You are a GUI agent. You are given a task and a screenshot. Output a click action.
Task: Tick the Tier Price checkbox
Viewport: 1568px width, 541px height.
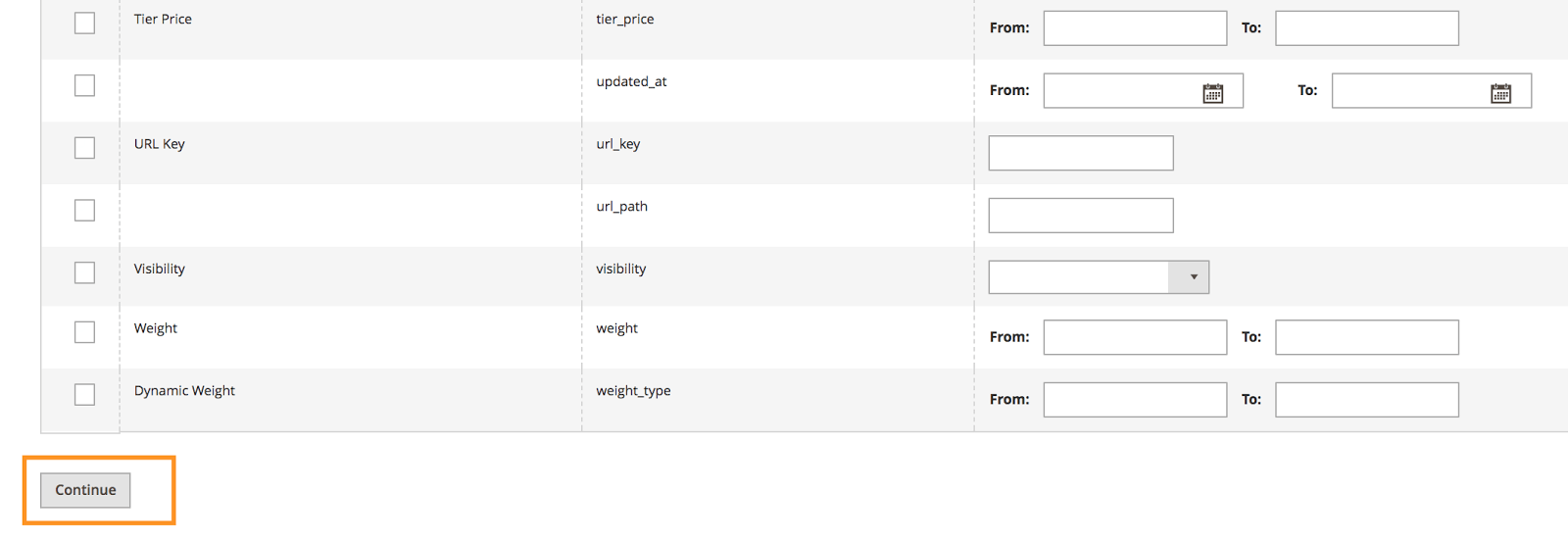pos(85,23)
